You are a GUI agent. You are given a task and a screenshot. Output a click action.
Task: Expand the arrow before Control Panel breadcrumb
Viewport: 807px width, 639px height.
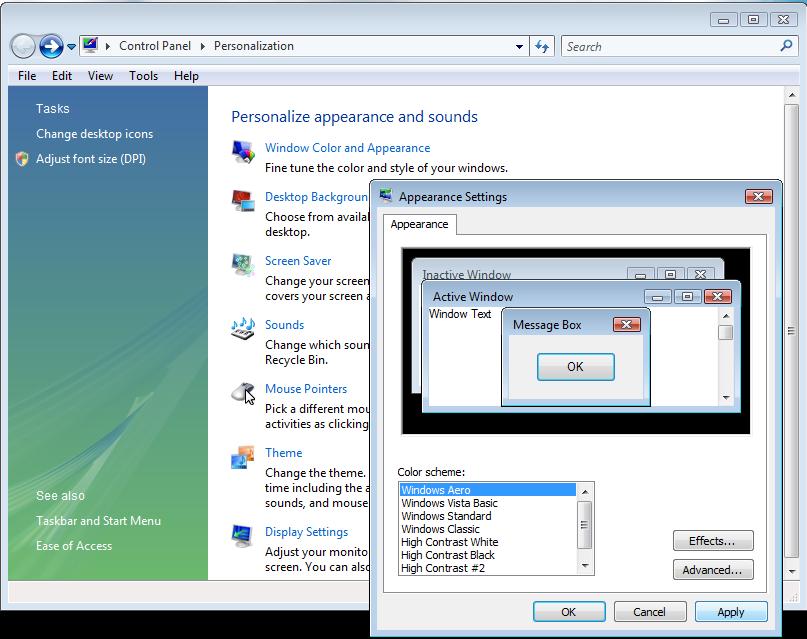108,46
